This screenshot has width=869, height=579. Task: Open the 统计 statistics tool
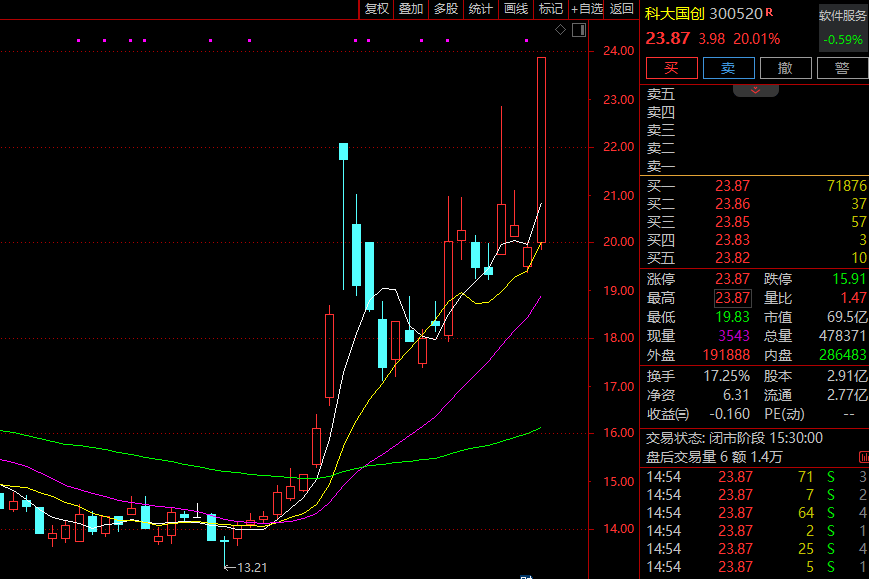tap(481, 9)
